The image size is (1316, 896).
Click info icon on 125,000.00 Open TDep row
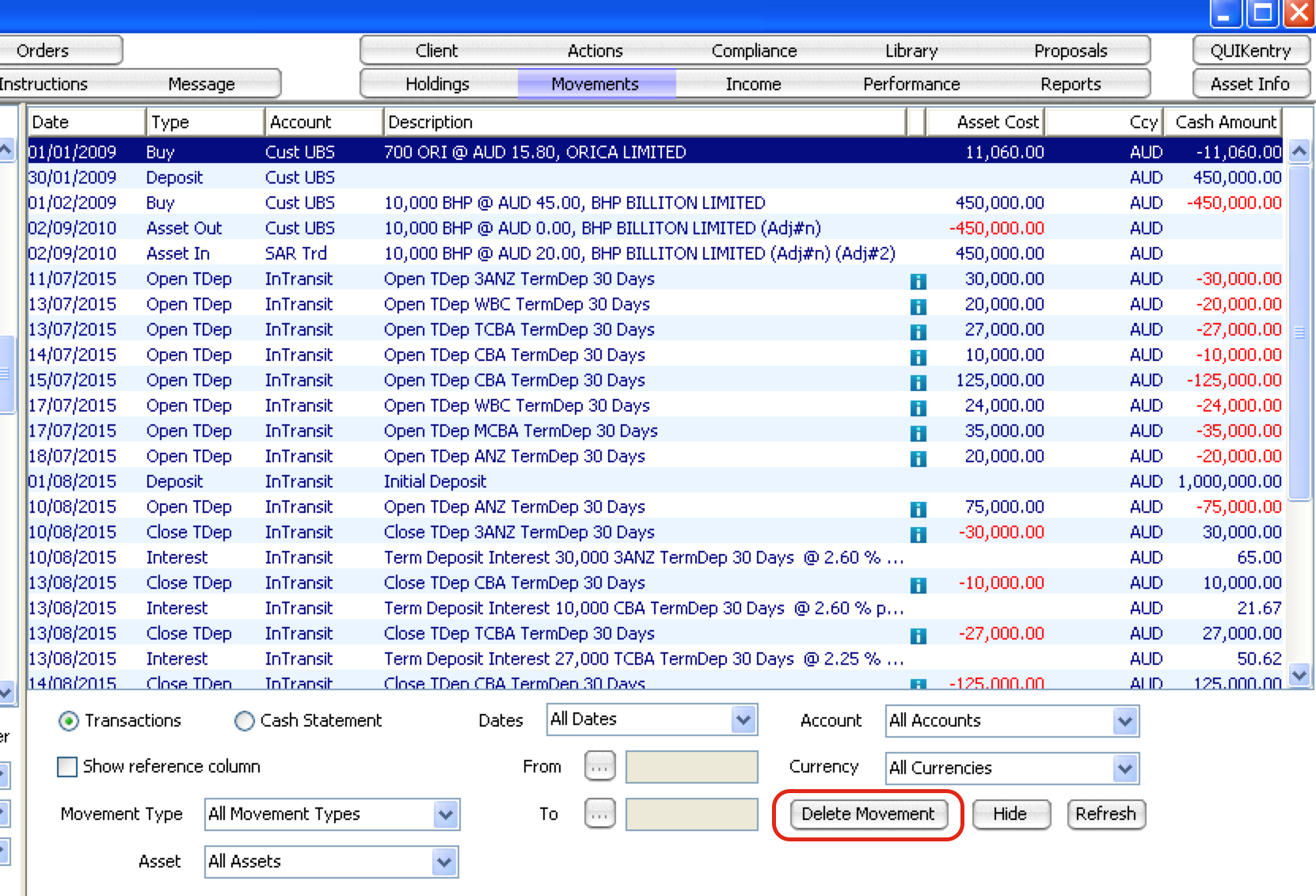pyautogui.click(x=918, y=382)
